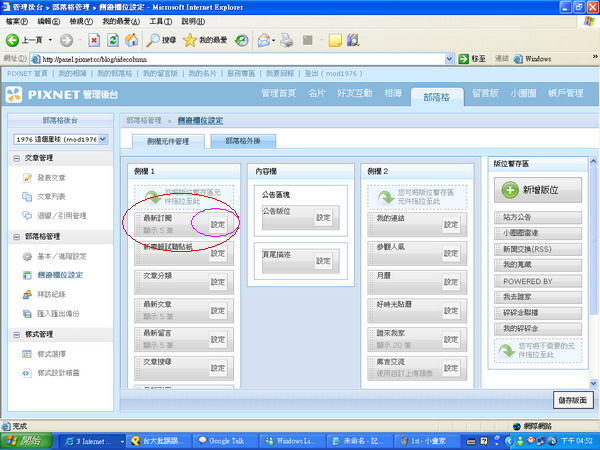
Task: Click the Windows 開始 Start button
Action: [26, 441]
